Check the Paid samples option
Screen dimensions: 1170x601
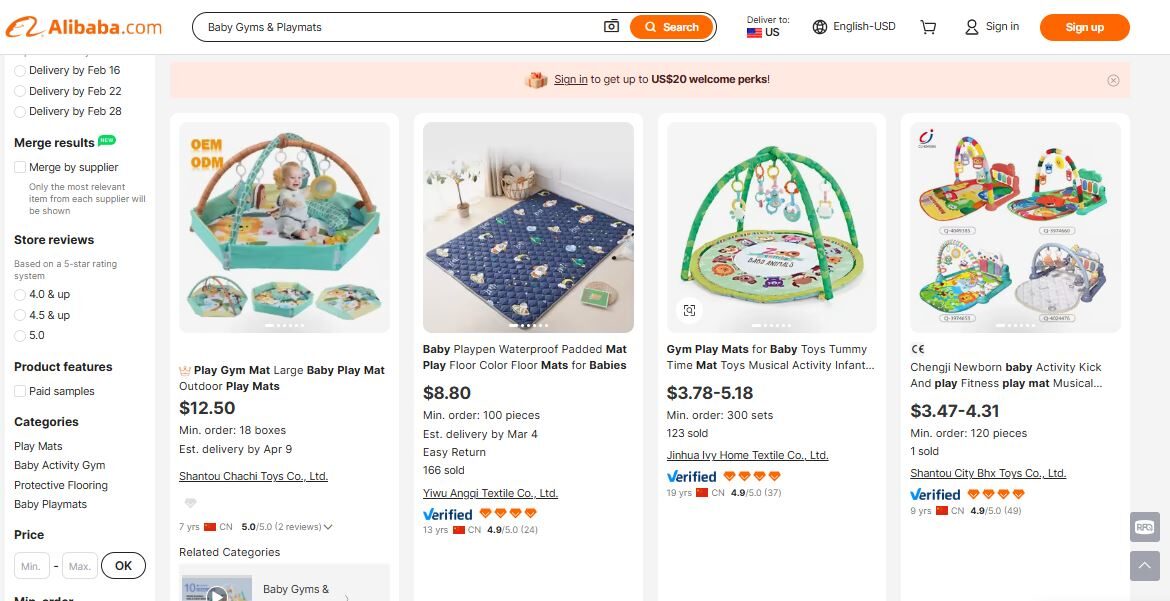[x=20, y=391]
